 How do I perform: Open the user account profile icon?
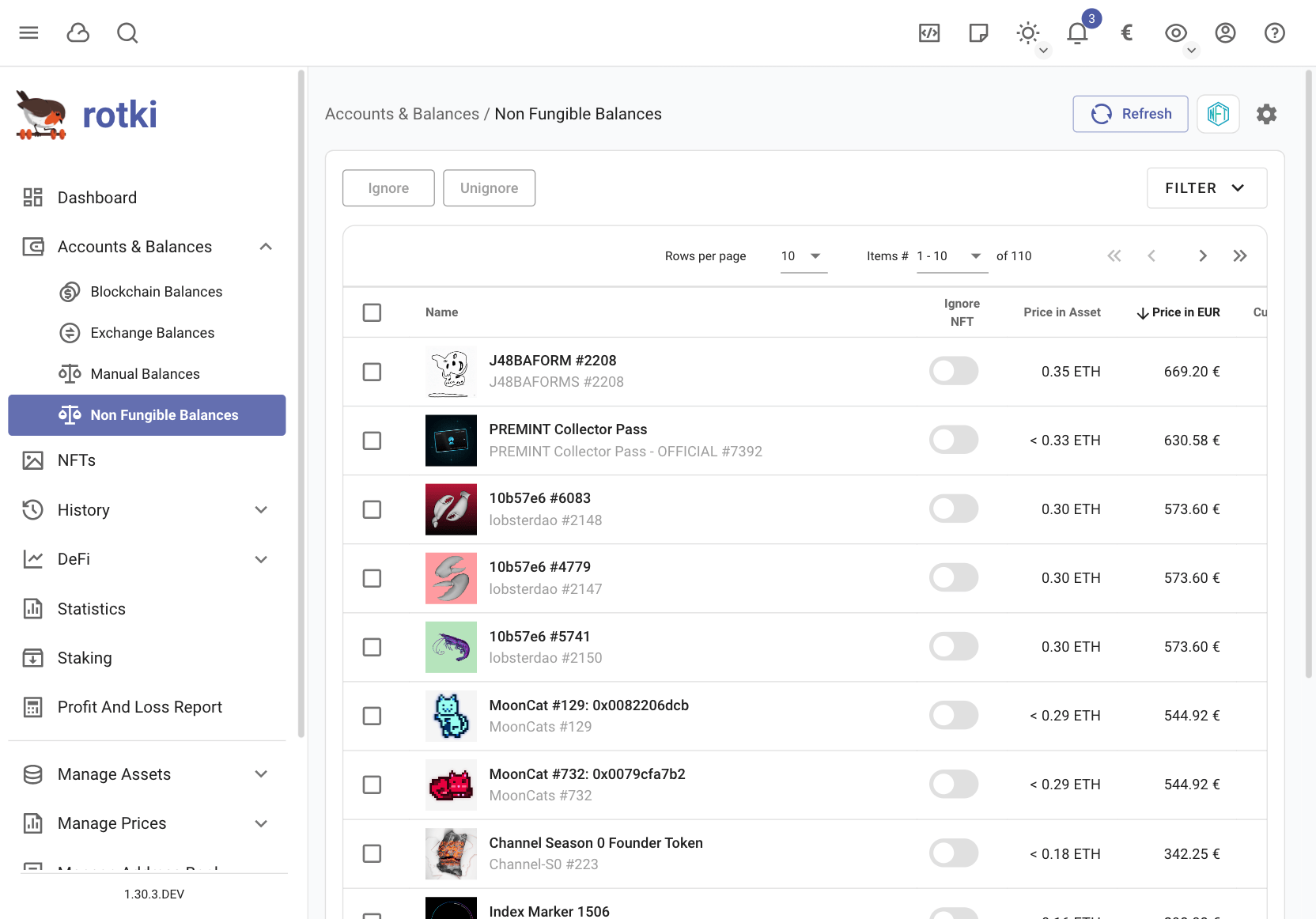click(1225, 32)
